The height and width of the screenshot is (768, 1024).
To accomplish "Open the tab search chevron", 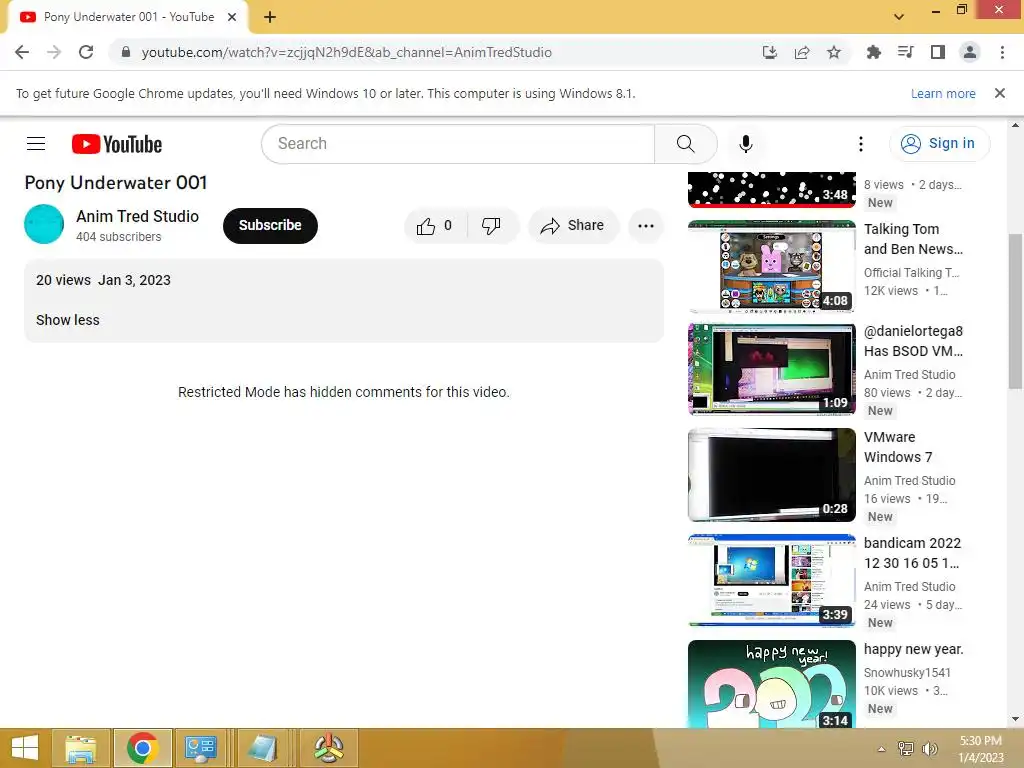I will tap(899, 17).
